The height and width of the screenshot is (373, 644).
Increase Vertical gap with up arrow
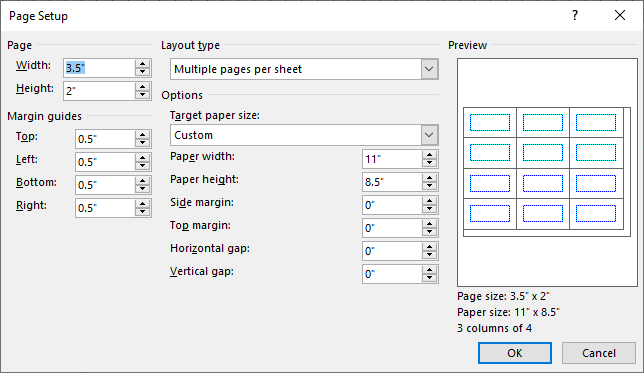coord(429,270)
